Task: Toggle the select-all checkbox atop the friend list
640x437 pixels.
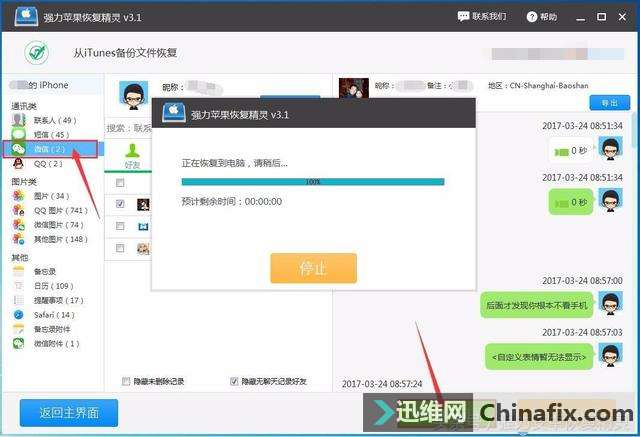Action: 121,183
